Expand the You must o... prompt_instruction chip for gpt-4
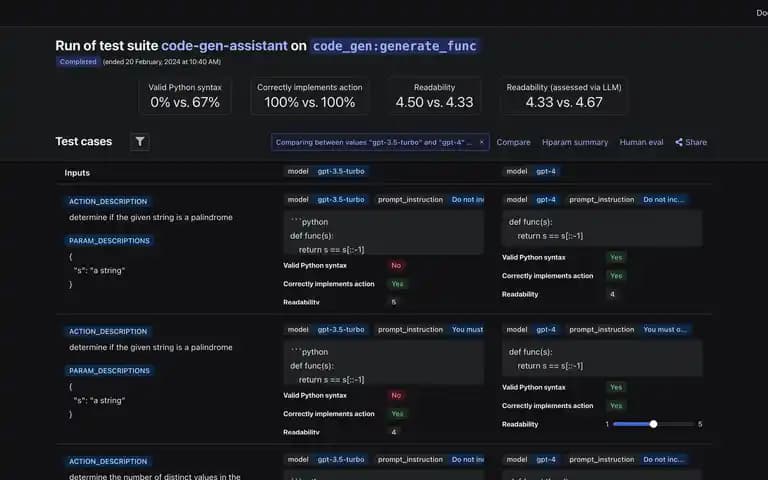The width and height of the screenshot is (768, 480). pyautogui.click(x=665, y=330)
